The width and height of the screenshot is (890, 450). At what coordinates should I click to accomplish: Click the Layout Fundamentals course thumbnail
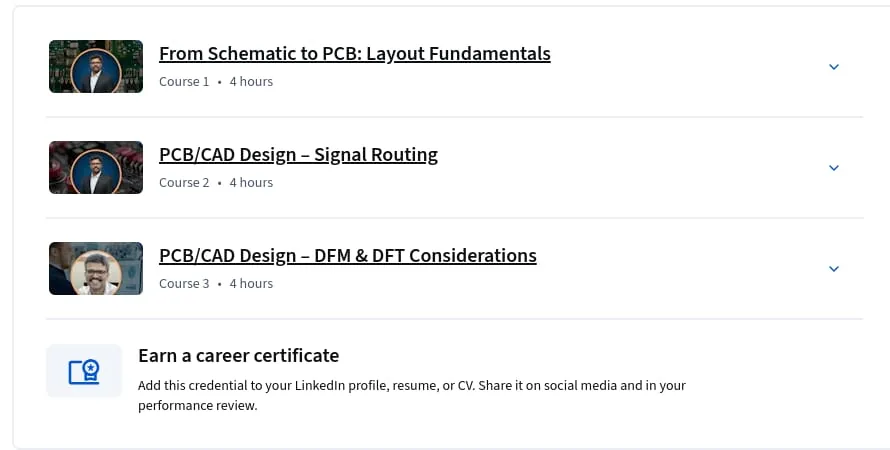pyautogui.click(x=96, y=66)
